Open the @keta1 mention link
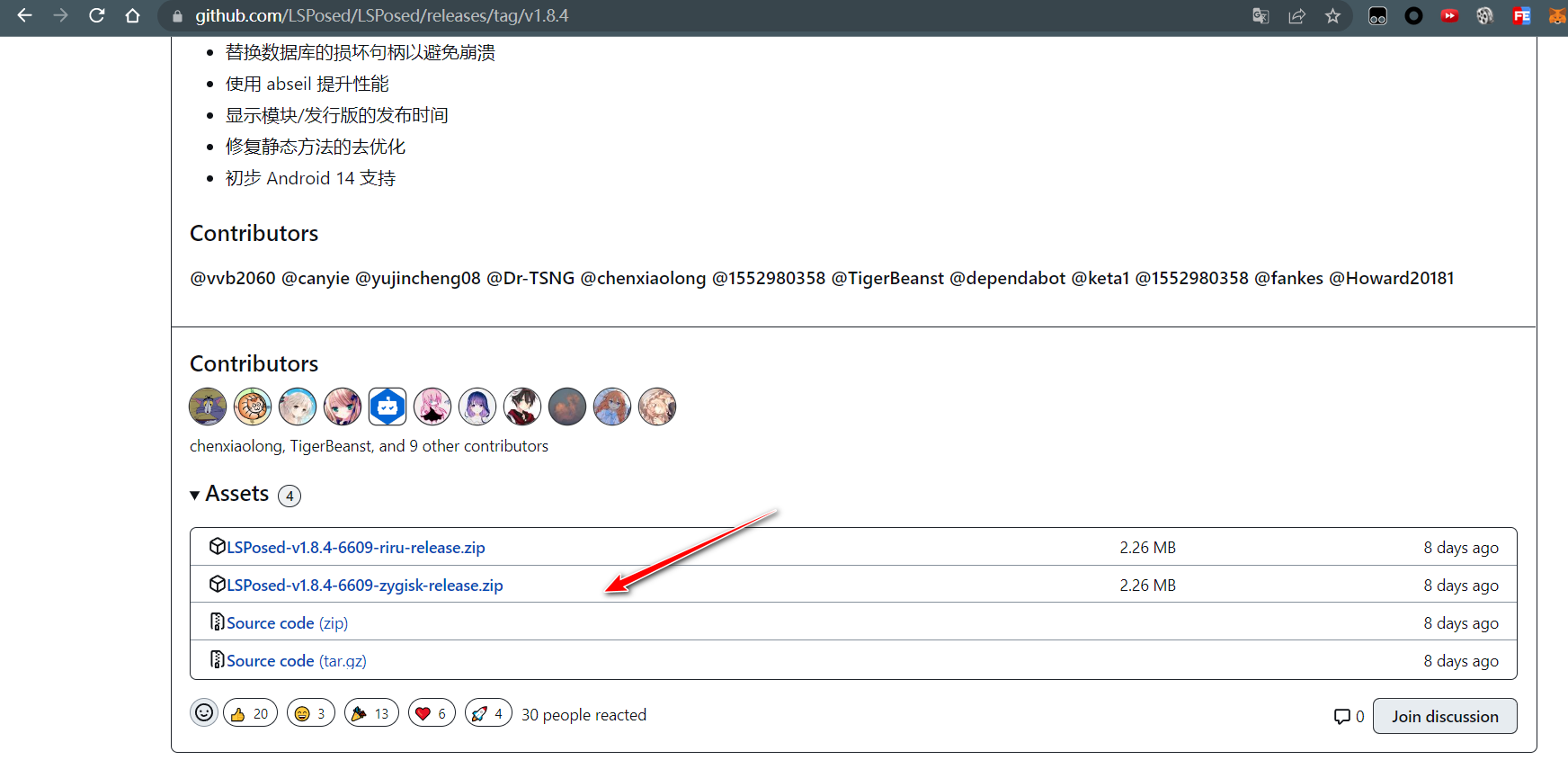This screenshot has height=778, width=1568. (x=1100, y=279)
